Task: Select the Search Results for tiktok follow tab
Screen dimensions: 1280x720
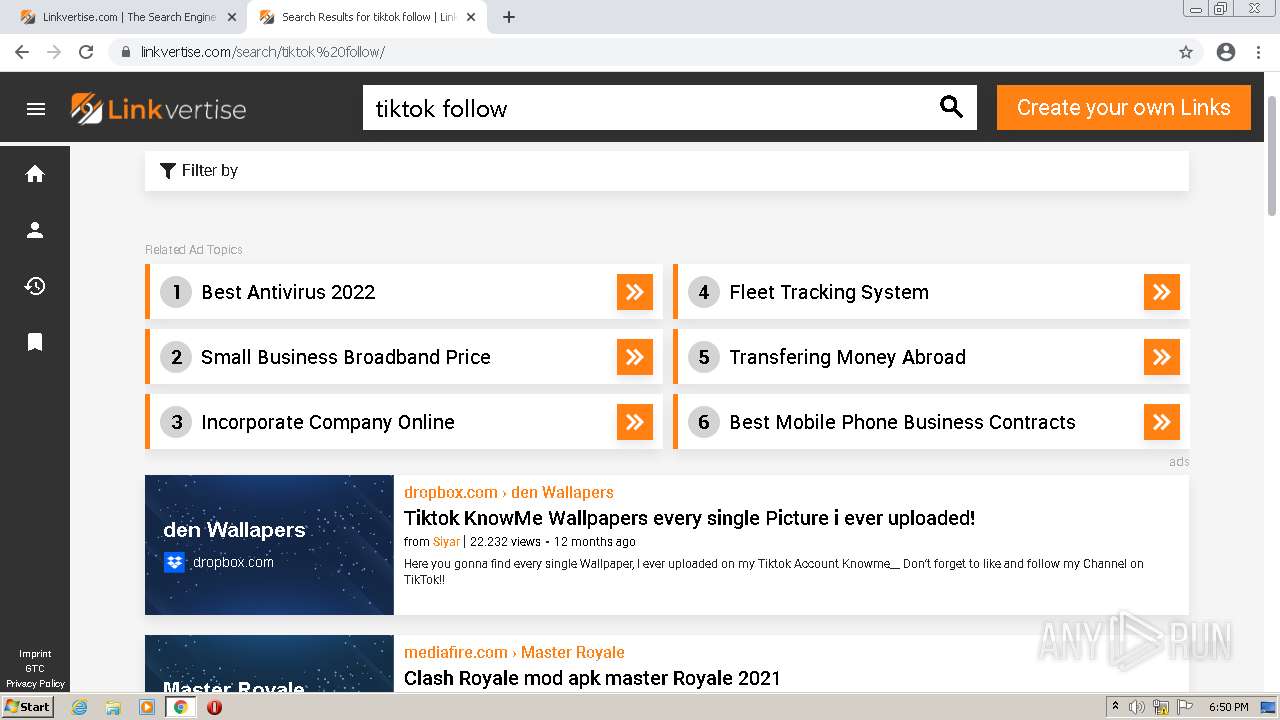Action: point(366,17)
